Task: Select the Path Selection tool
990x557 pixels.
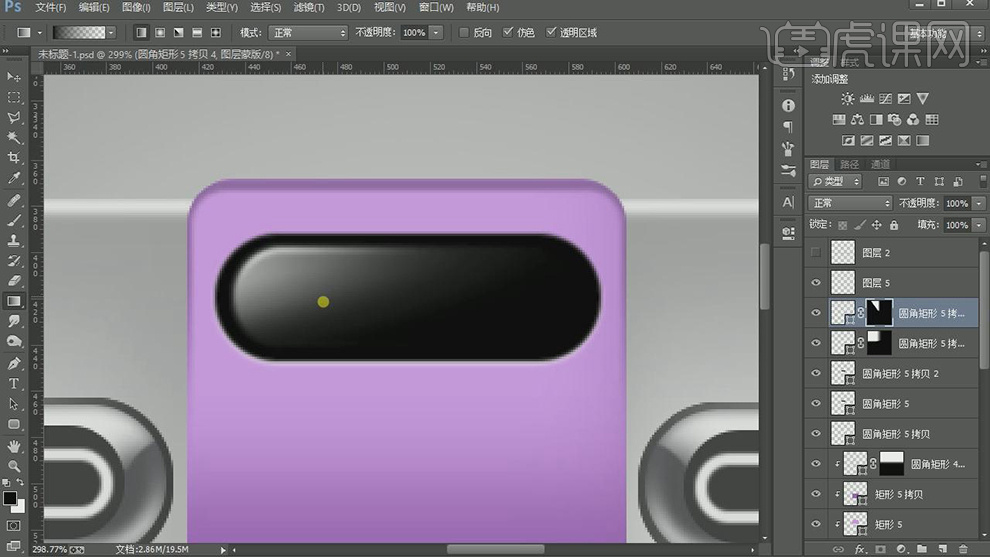Action: tap(13, 404)
